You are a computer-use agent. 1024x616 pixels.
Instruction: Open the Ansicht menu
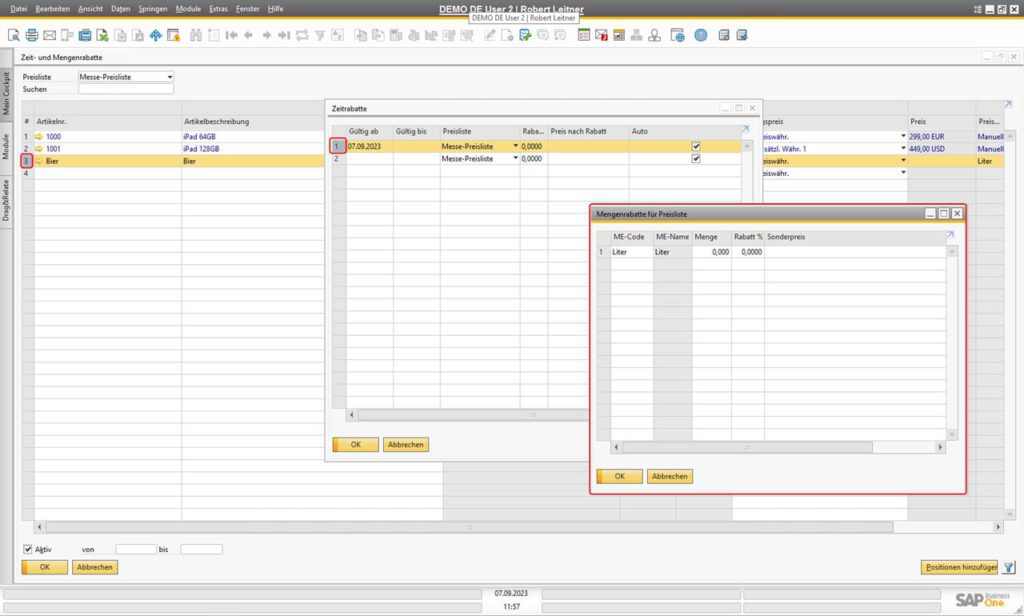[90, 9]
